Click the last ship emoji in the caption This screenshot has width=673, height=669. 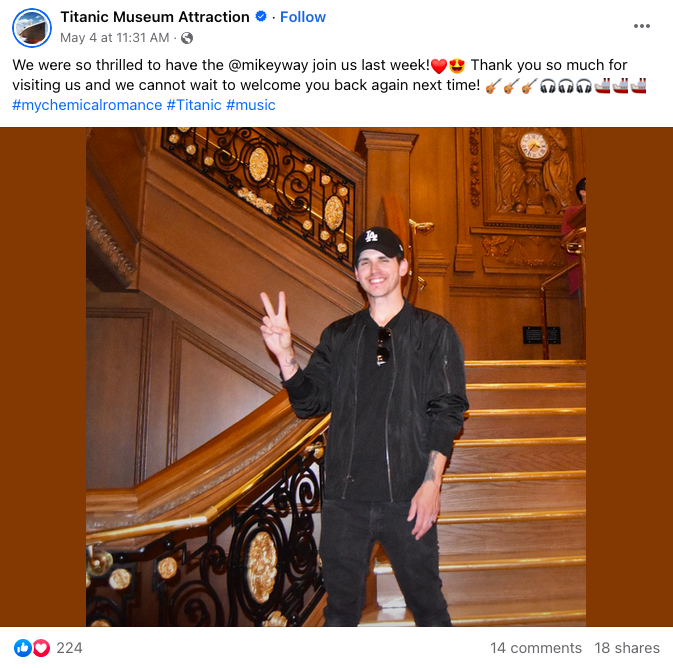point(638,85)
